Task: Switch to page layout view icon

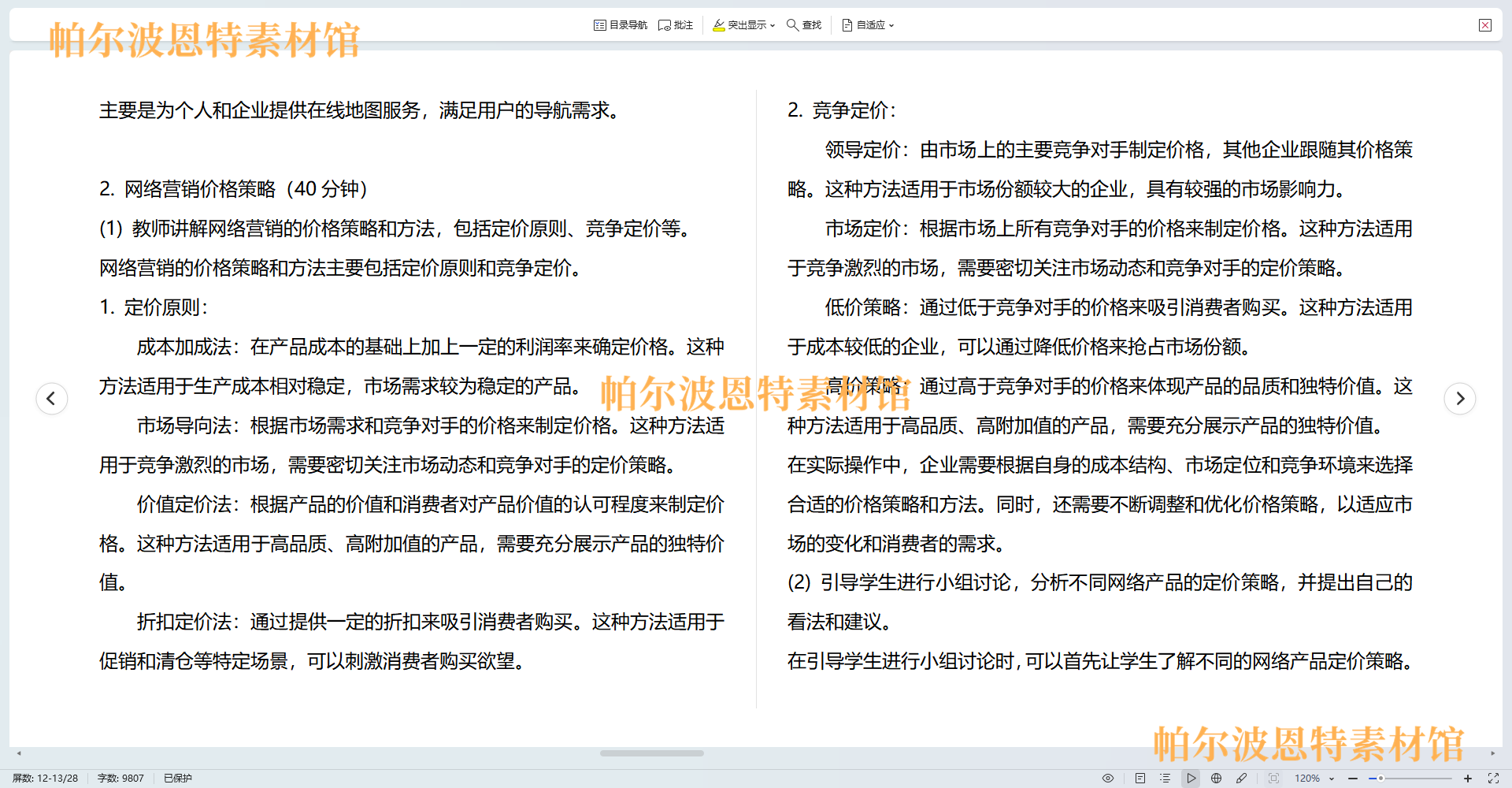Action: click(x=1140, y=778)
